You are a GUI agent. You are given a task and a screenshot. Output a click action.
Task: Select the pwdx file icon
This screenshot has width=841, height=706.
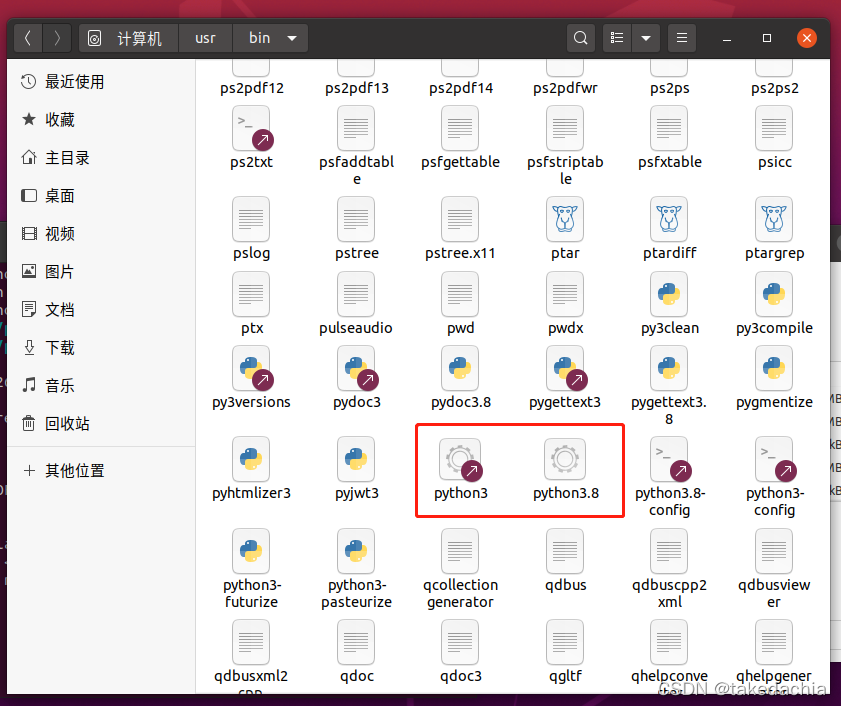(x=565, y=294)
